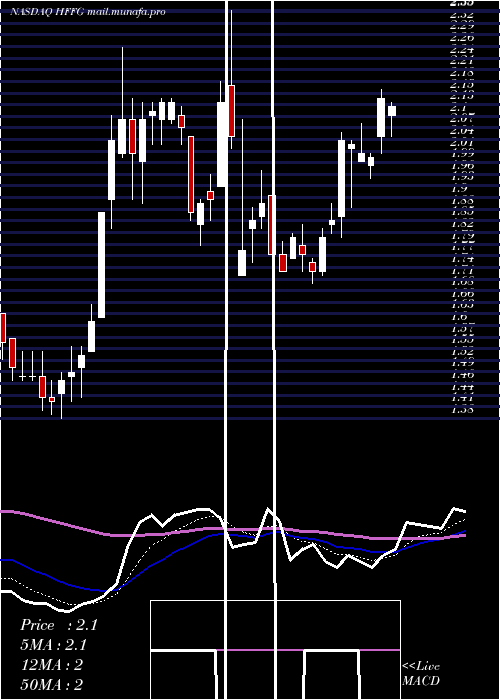The image size is (500, 700).
Task: Select the '12MA : 2' value
Action: click(x=52, y=665)
